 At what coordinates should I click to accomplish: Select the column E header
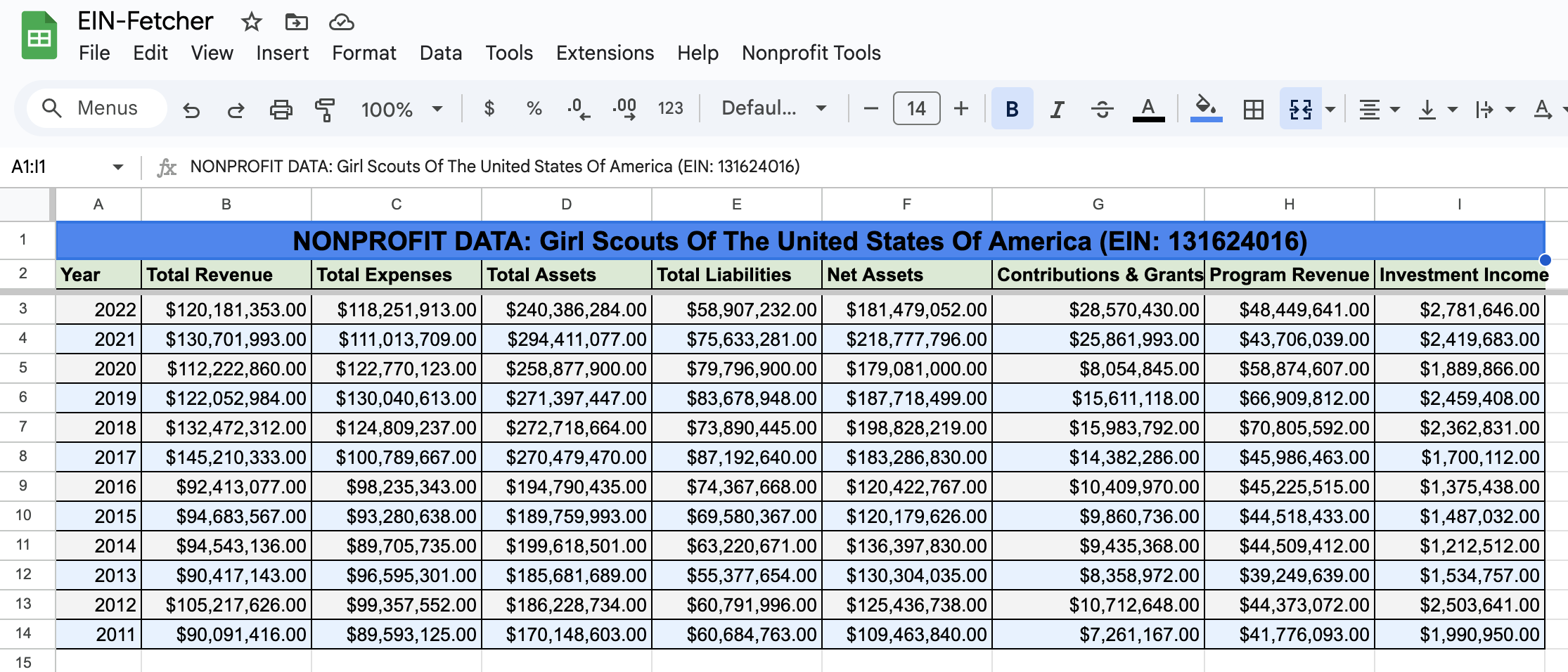[x=737, y=204]
